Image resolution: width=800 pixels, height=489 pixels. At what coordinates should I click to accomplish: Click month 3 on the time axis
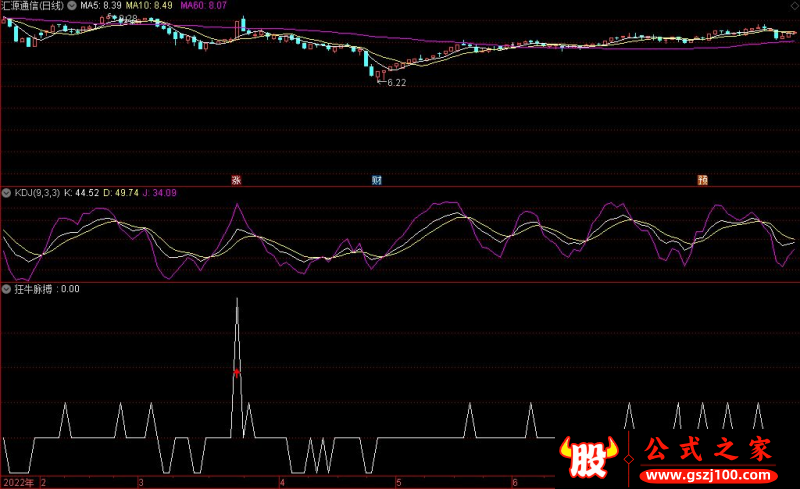[x=141, y=482]
